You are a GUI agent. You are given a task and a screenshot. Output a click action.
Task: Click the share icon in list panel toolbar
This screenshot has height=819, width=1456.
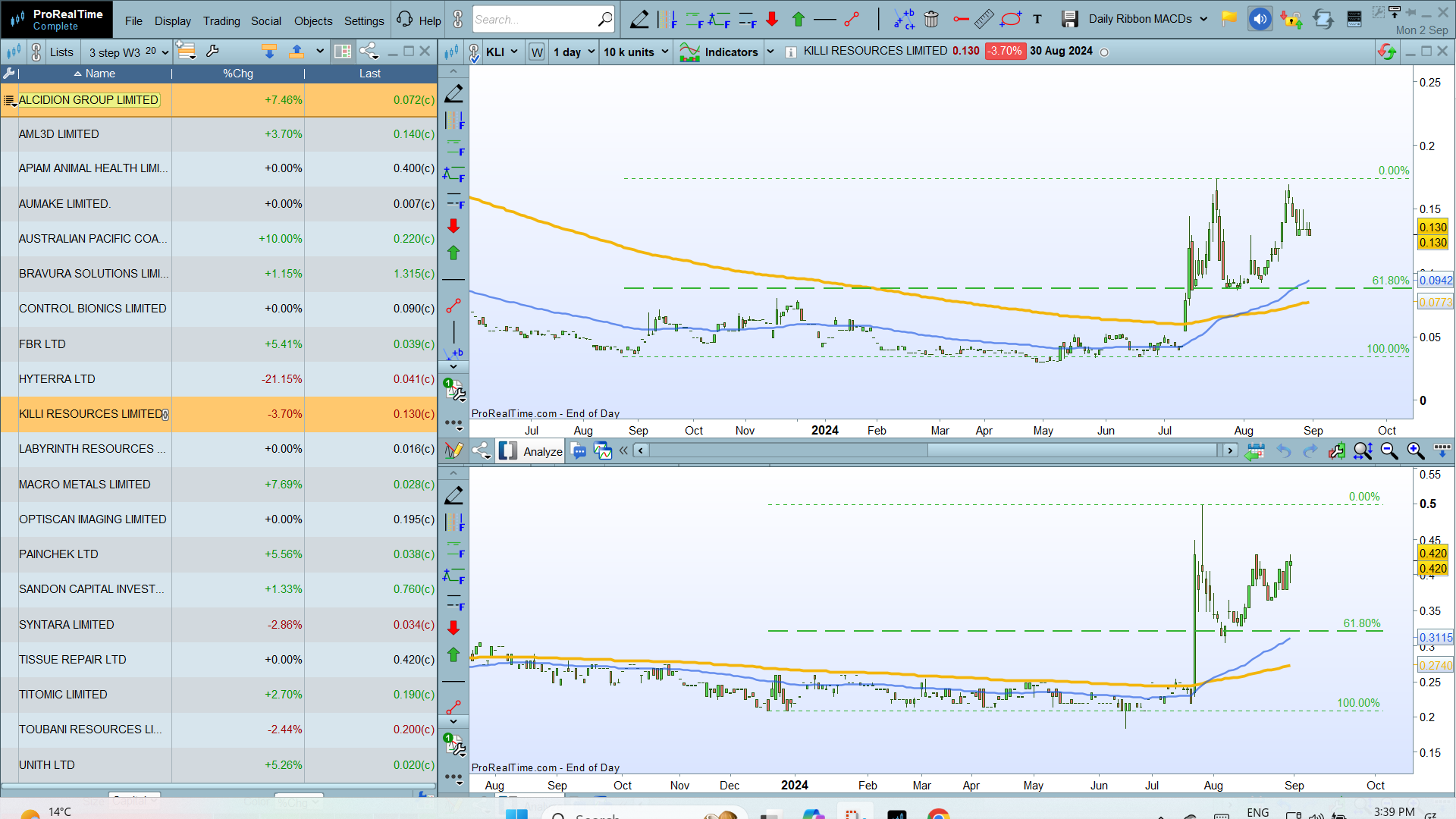tap(369, 52)
